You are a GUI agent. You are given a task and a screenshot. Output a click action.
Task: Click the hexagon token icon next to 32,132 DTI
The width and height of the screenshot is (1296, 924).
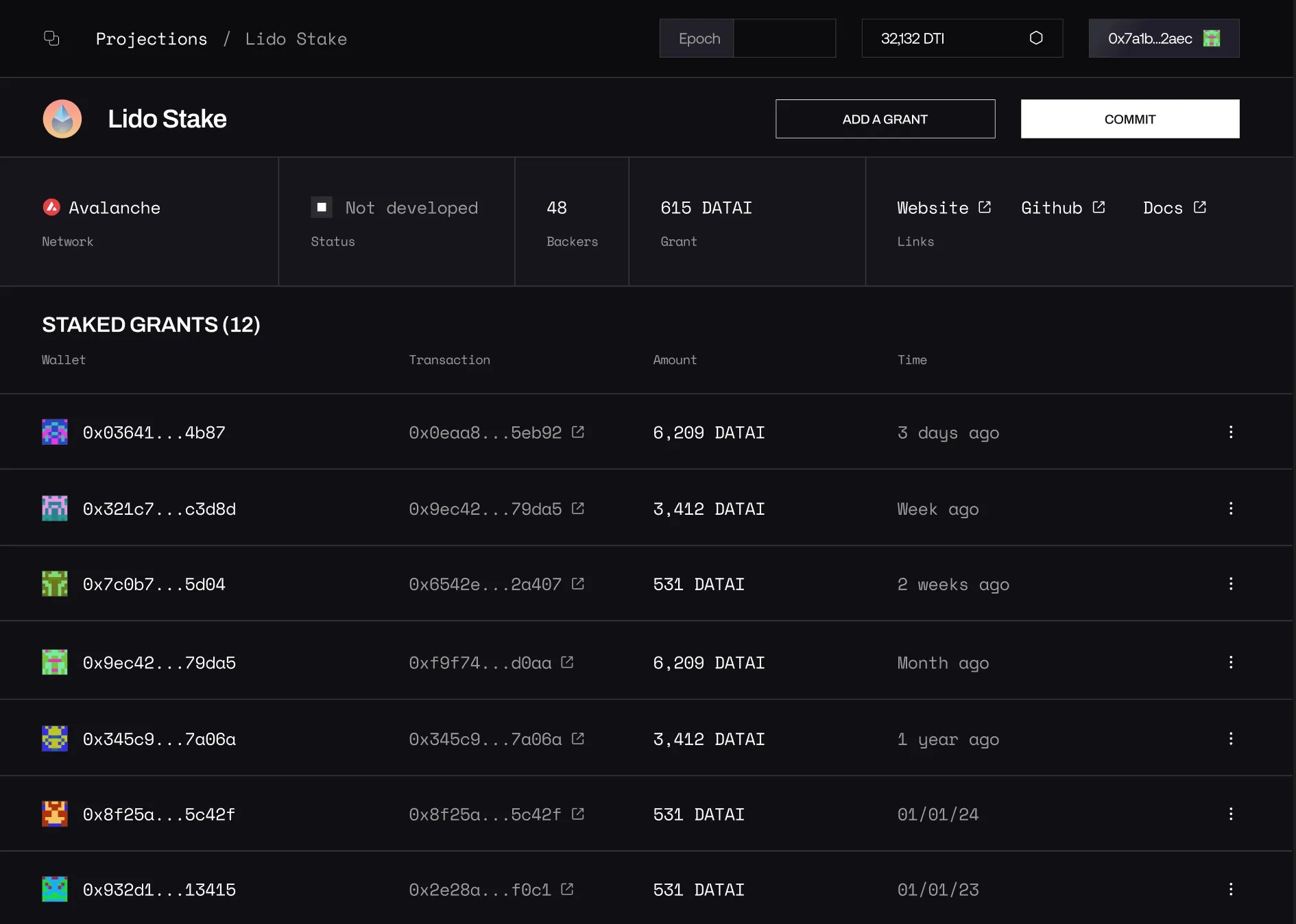coord(1035,38)
